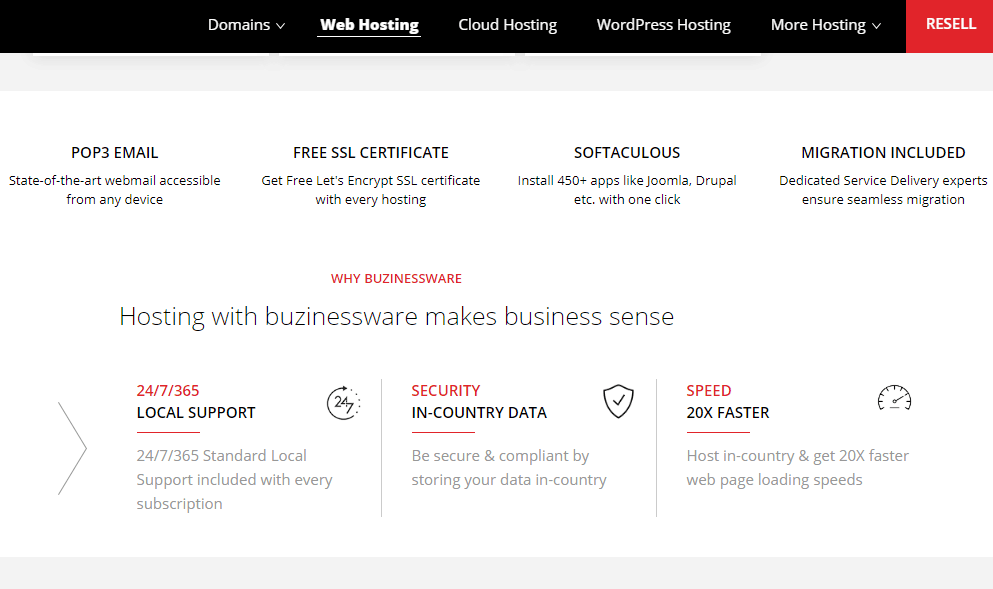Viewport: 993px width, 589px height.
Task: Click the WHY BUZINESSWARE red label
Action: [396, 279]
